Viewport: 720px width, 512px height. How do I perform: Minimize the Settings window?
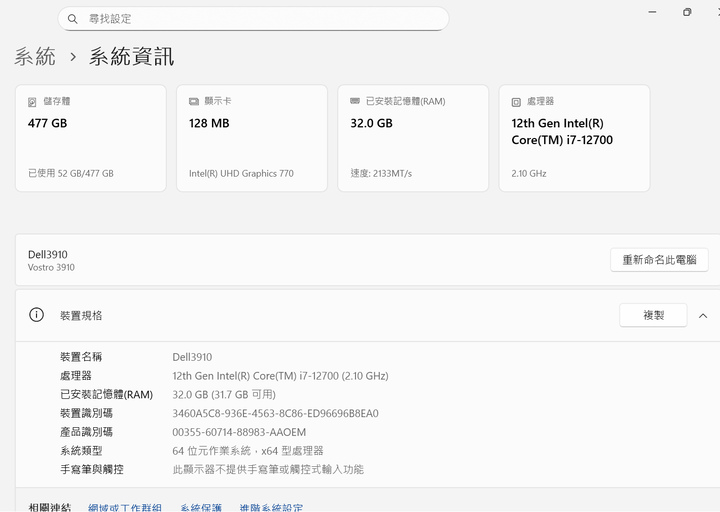652,12
